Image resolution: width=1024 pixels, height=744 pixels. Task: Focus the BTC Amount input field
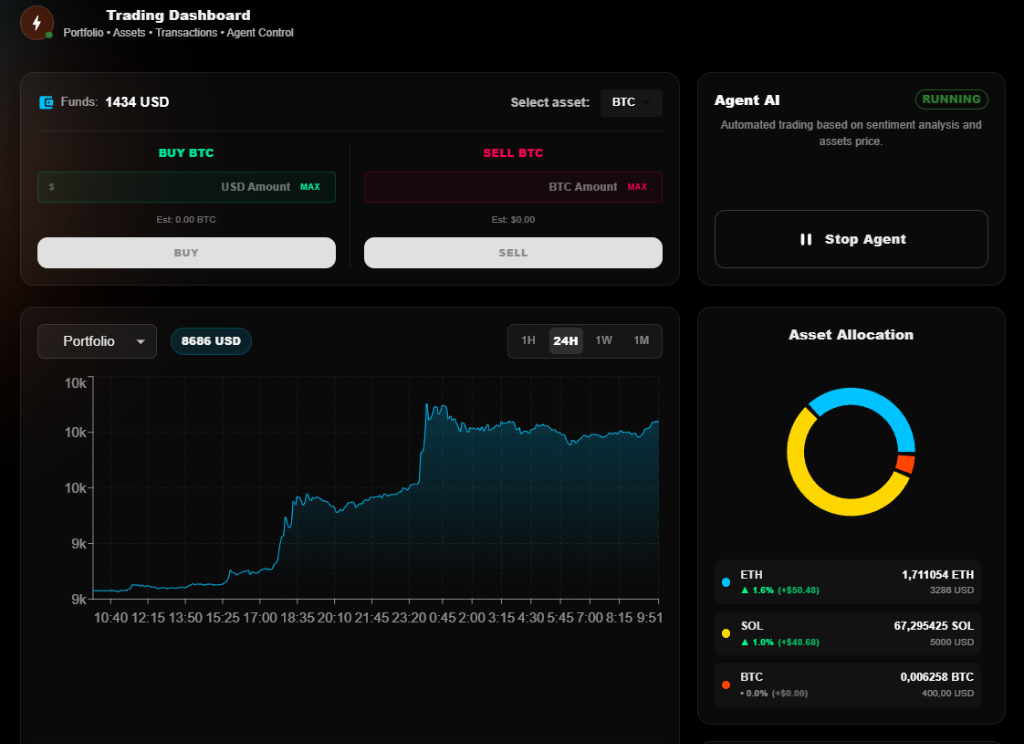click(x=513, y=187)
